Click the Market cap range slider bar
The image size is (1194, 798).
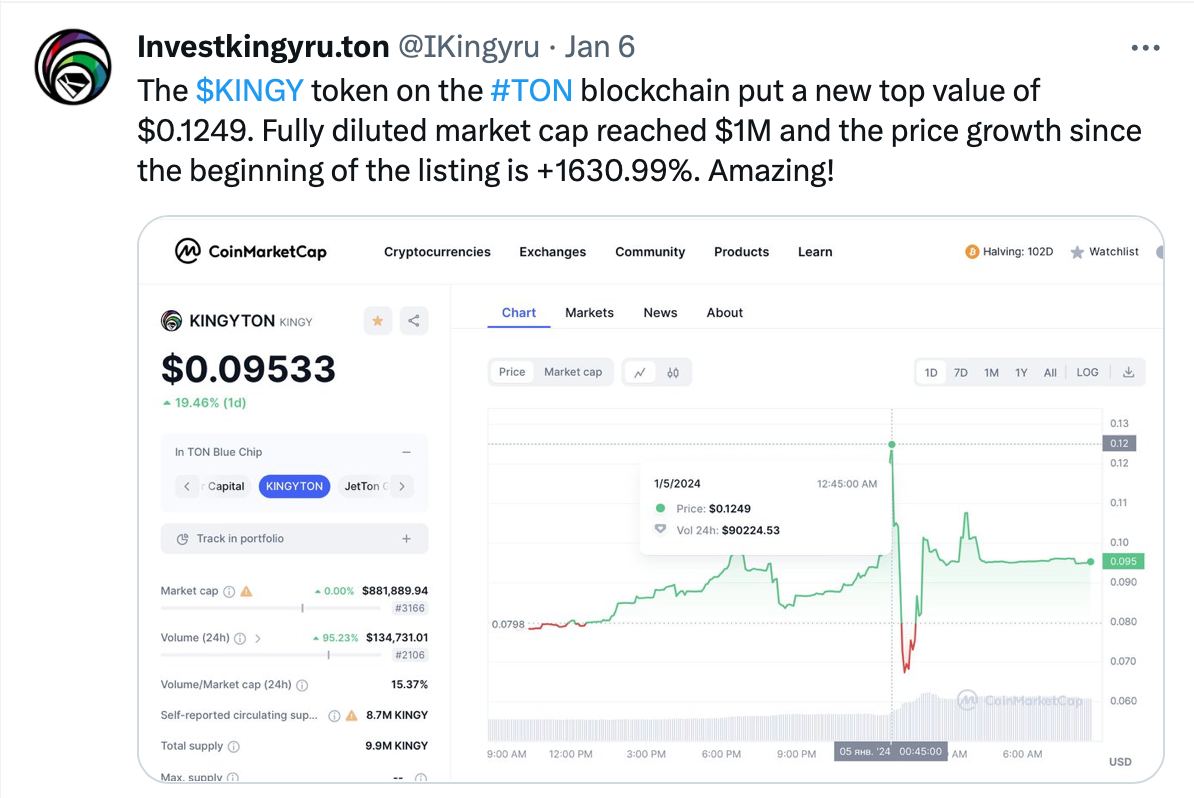[294, 608]
